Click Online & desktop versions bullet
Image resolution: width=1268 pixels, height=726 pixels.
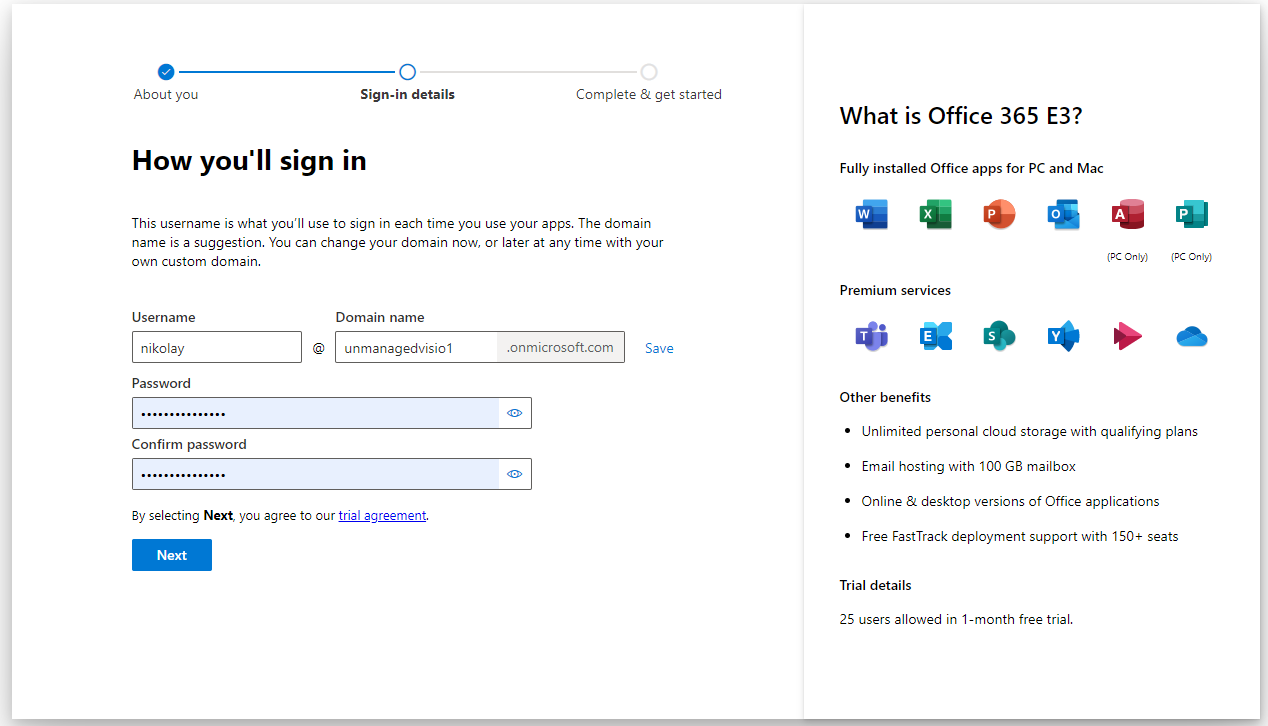pos(1011,501)
